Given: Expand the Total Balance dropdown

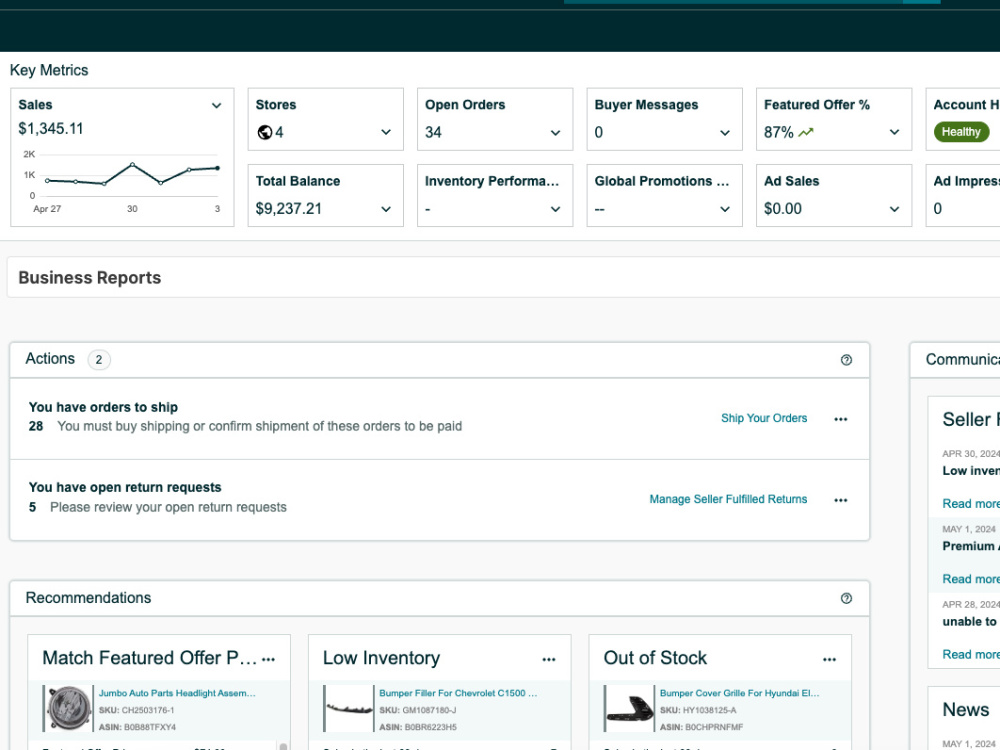Looking at the screenshot, I should [386, 209].
